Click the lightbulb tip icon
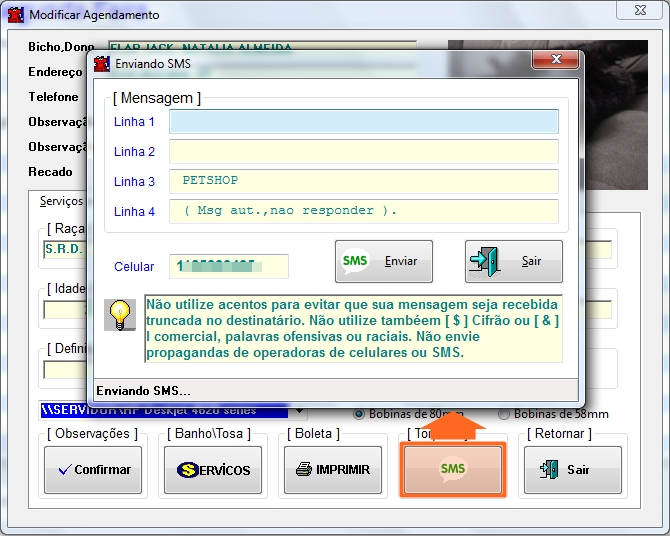 (120, 315)
